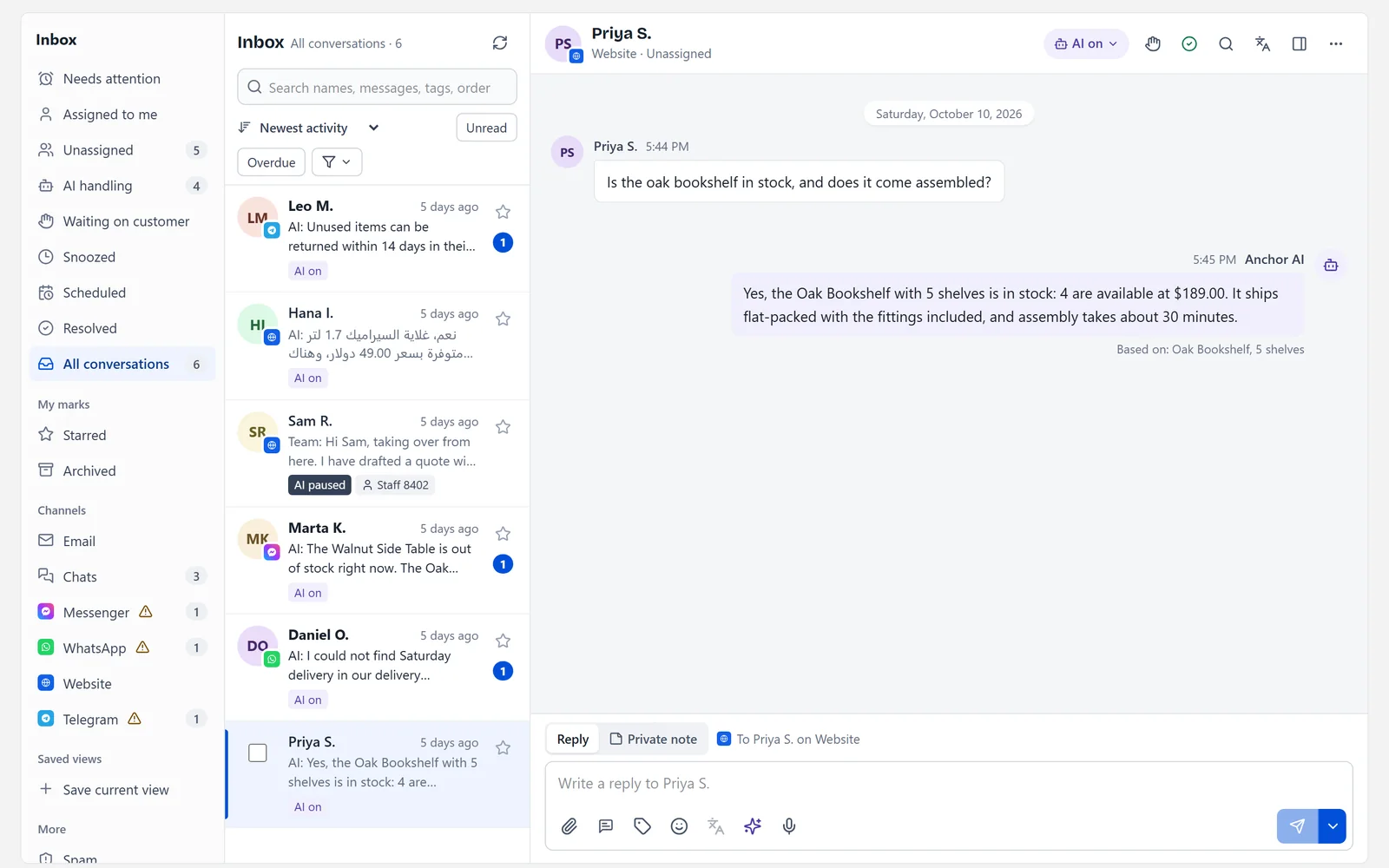Open Starred marks
Screen dimensions: 1389x868
122,435
